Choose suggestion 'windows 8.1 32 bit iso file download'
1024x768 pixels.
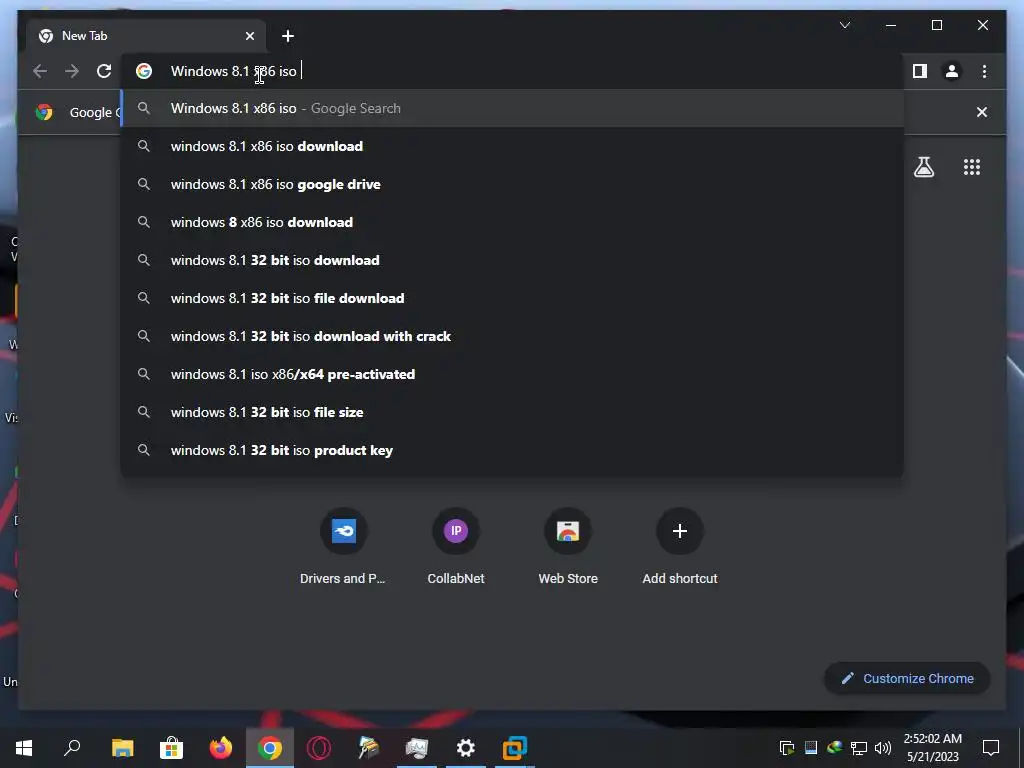(513, 298)
